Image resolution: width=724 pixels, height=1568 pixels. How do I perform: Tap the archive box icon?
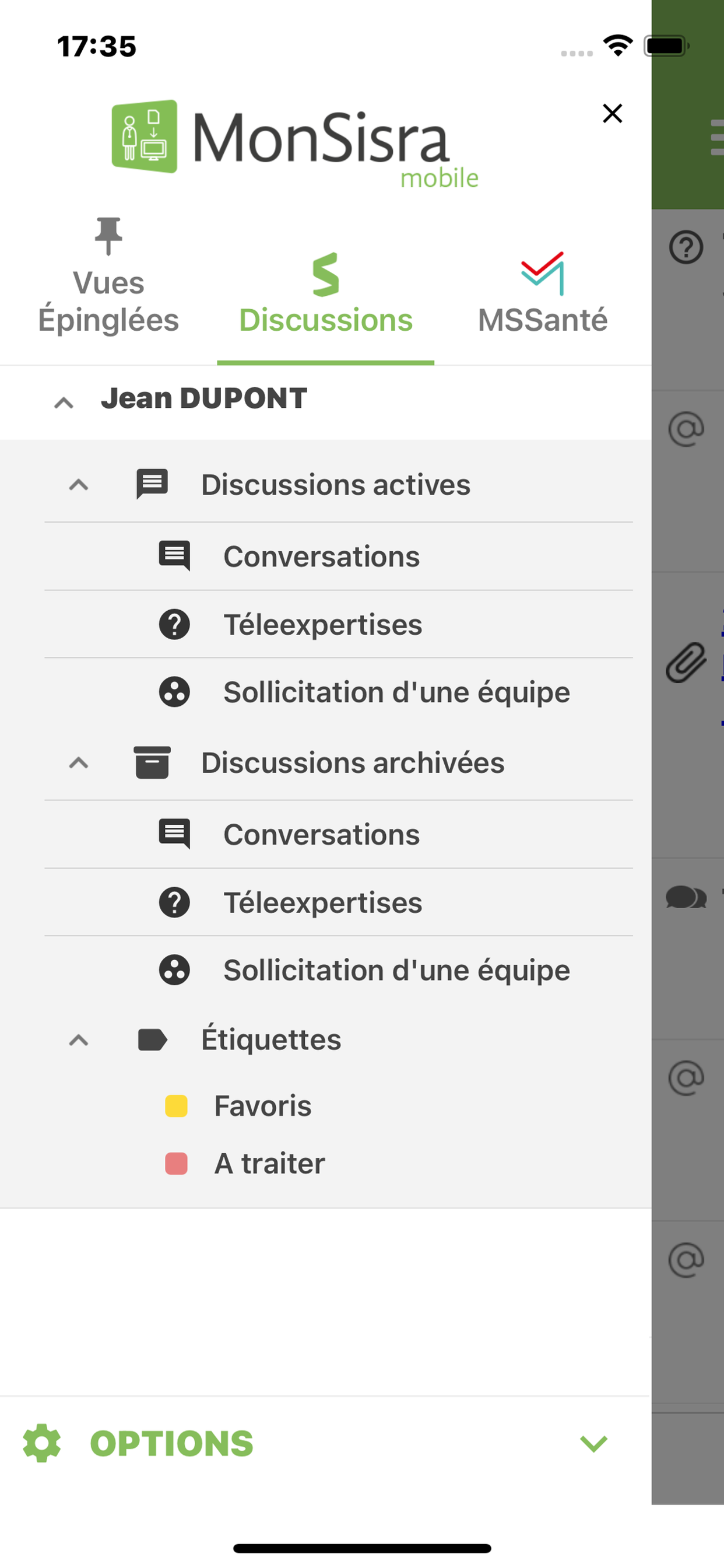152,762
